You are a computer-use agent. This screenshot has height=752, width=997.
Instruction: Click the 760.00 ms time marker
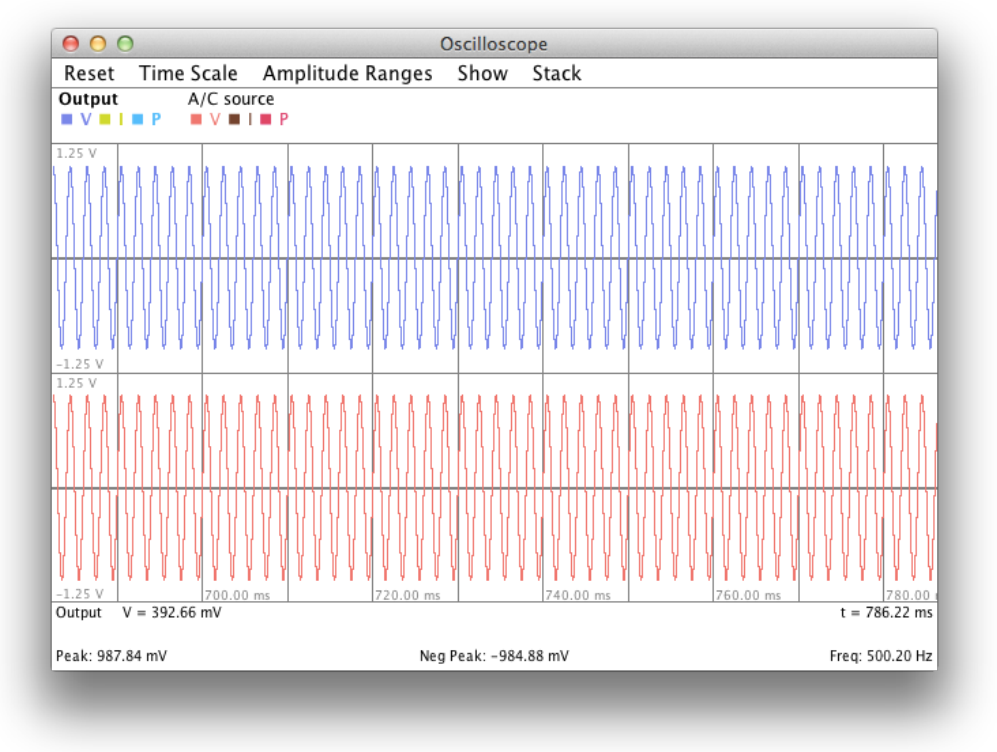[748, 595]
